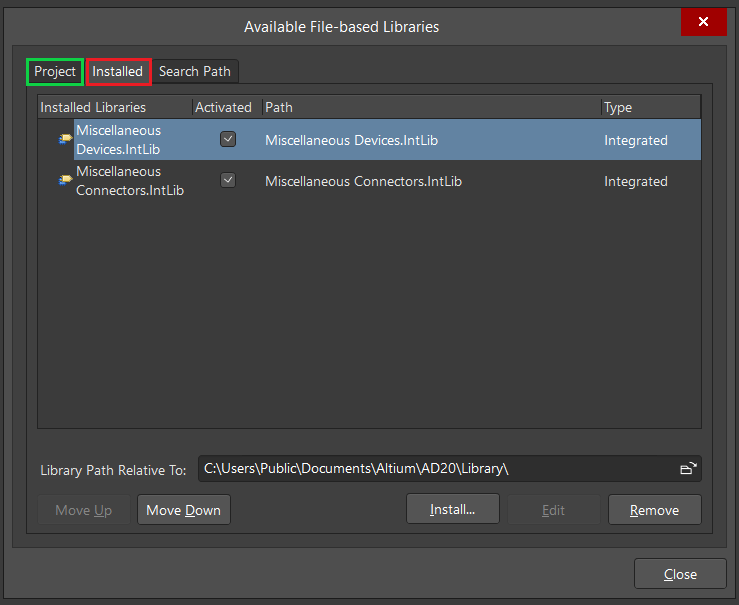Click the Close button at bottom

point(680,574)
